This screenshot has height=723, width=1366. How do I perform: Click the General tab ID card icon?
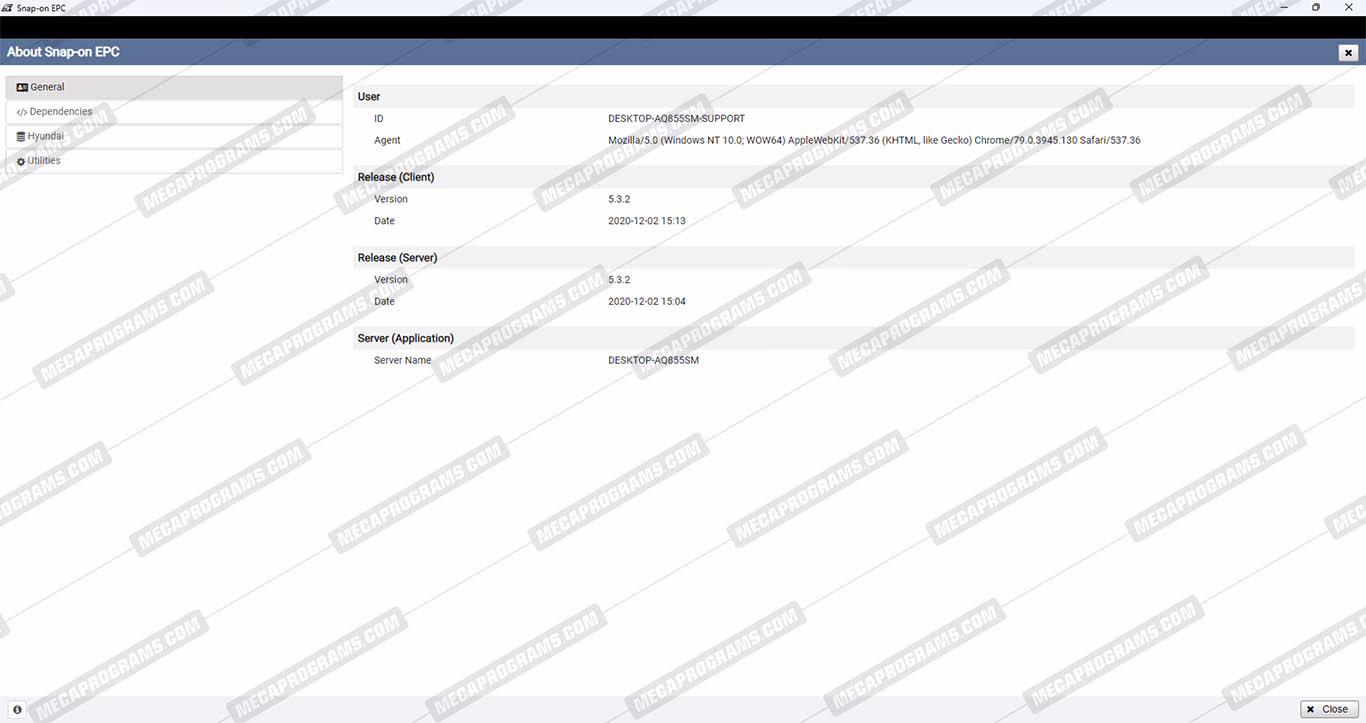(x=22, y=88)
